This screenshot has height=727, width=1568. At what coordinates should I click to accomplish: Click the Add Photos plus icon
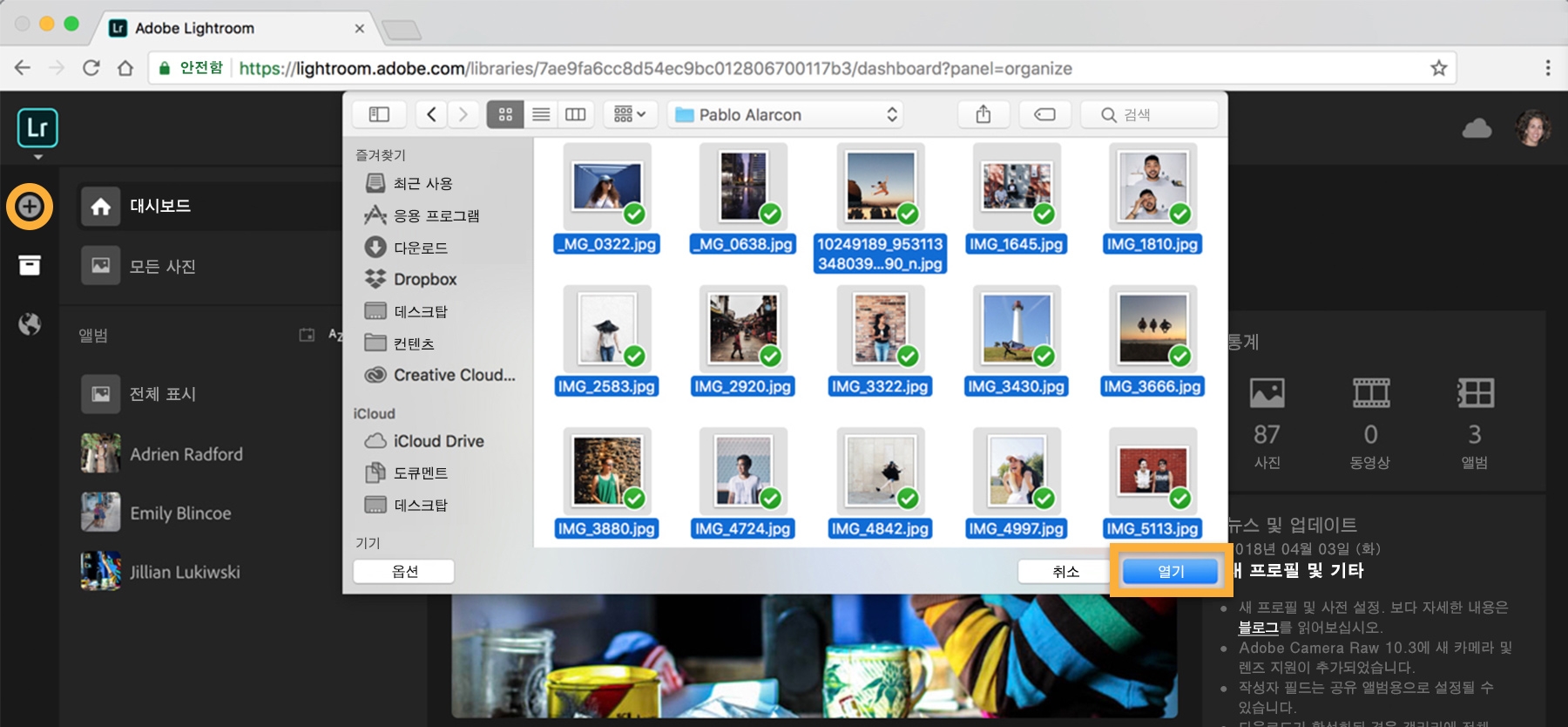(30, 207)
